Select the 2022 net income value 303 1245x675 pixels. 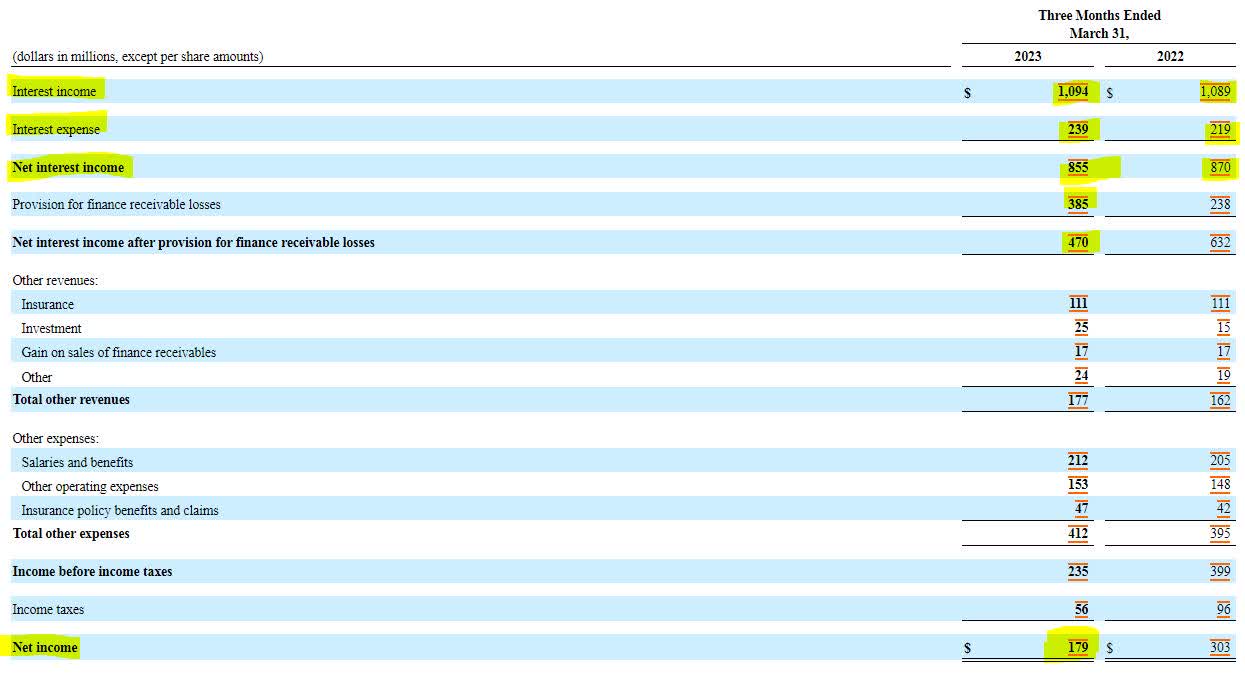(x=1220, y=647)
